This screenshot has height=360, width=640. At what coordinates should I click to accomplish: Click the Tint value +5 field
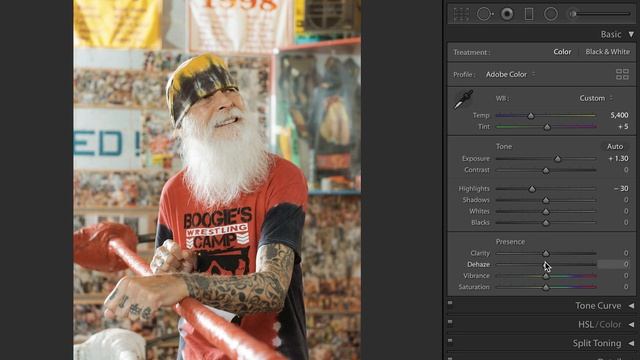[x=623, y=127]
